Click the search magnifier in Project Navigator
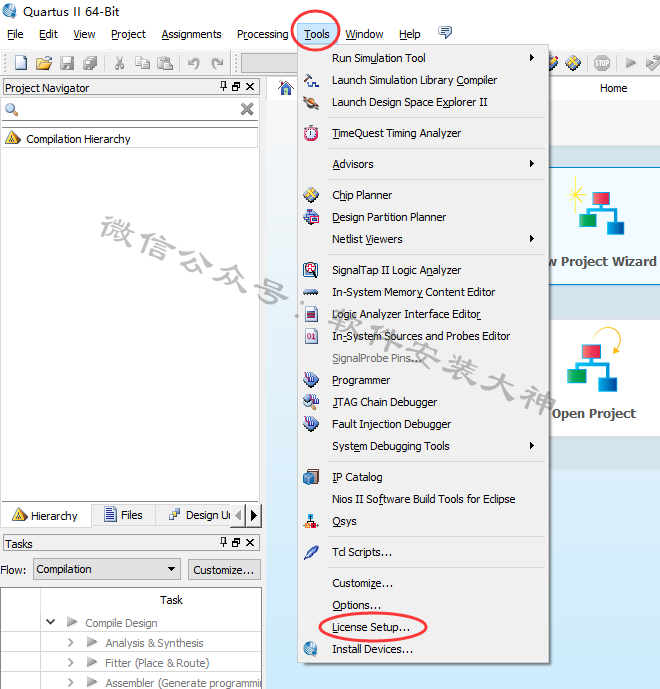Image resolution: width=660 pixels, height=689 pixels. point(11,109)
